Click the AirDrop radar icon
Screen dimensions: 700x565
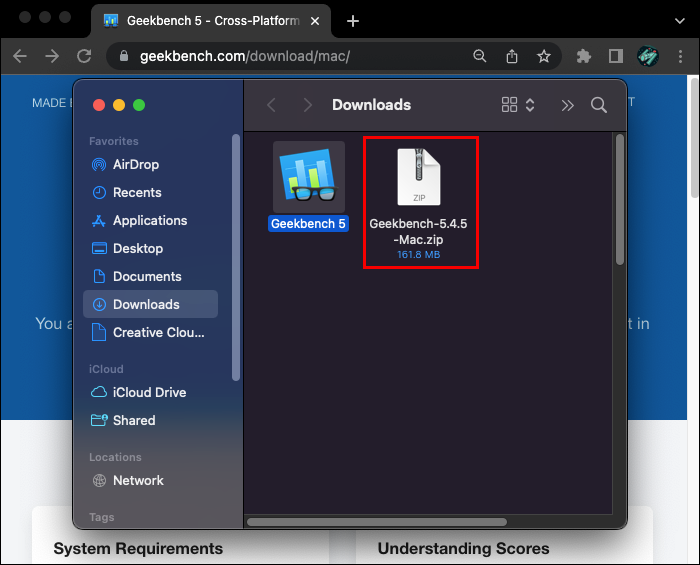(99, 165)
